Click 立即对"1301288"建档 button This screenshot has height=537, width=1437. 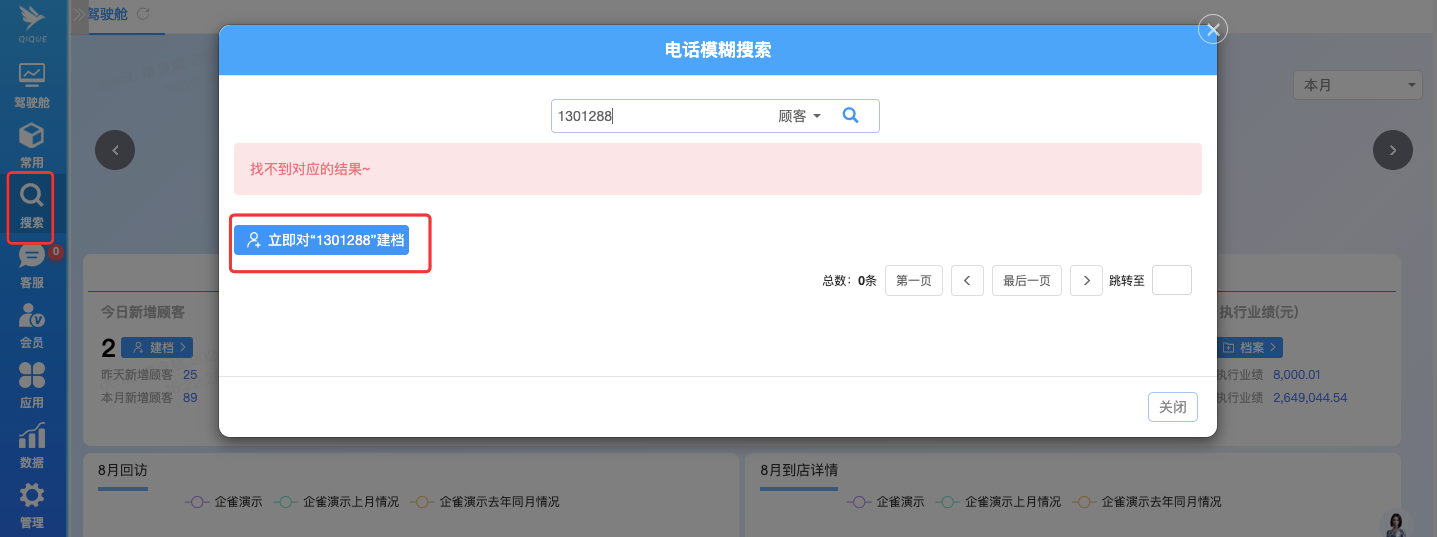322,240
